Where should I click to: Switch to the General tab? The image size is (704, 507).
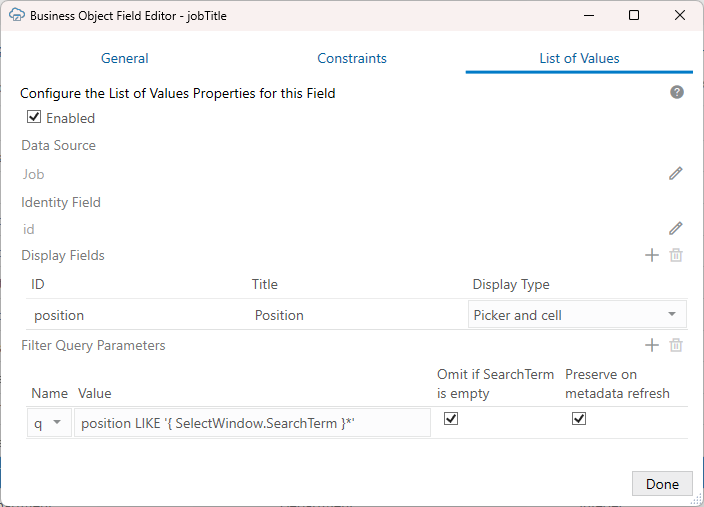[x=124, y=58]
